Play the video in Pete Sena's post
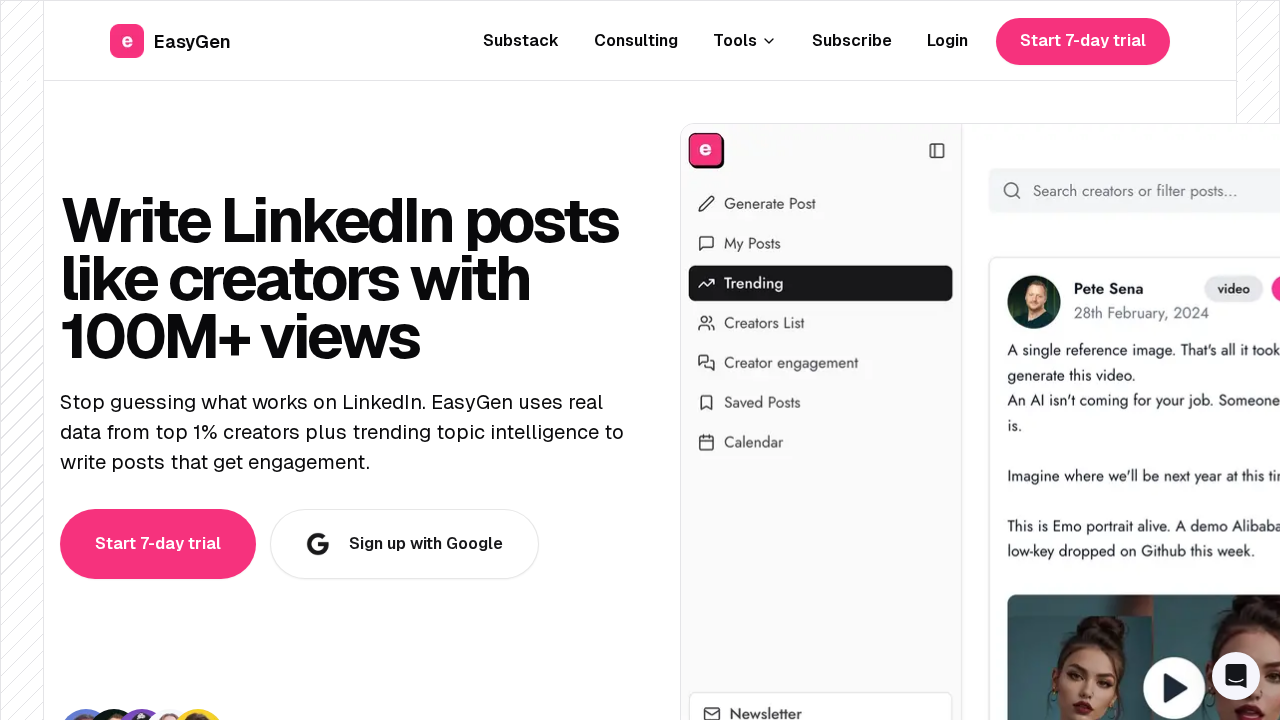Screen dimensions: 1280x720 1174,688
